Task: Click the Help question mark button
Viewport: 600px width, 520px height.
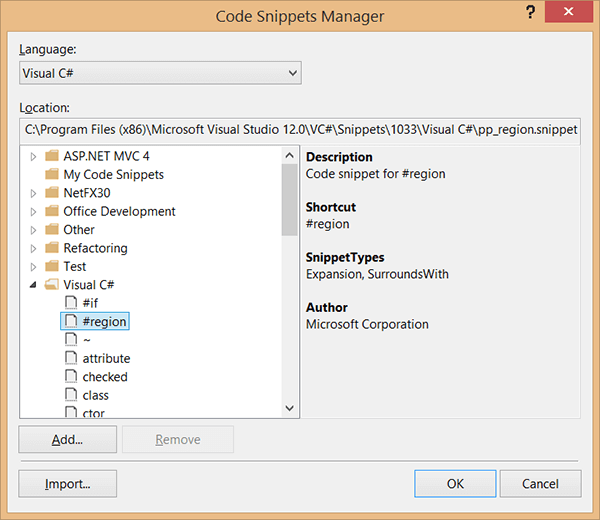Action: click(x=530, y=12)
